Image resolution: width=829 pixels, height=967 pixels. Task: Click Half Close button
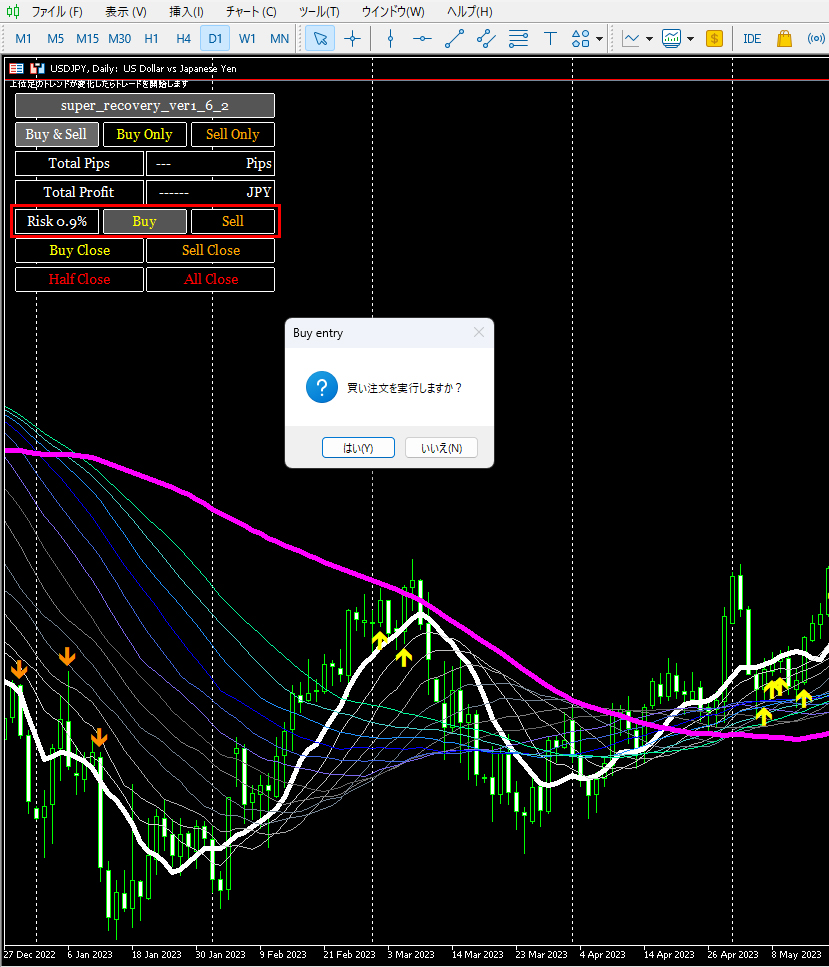click(x=80, y=279)
